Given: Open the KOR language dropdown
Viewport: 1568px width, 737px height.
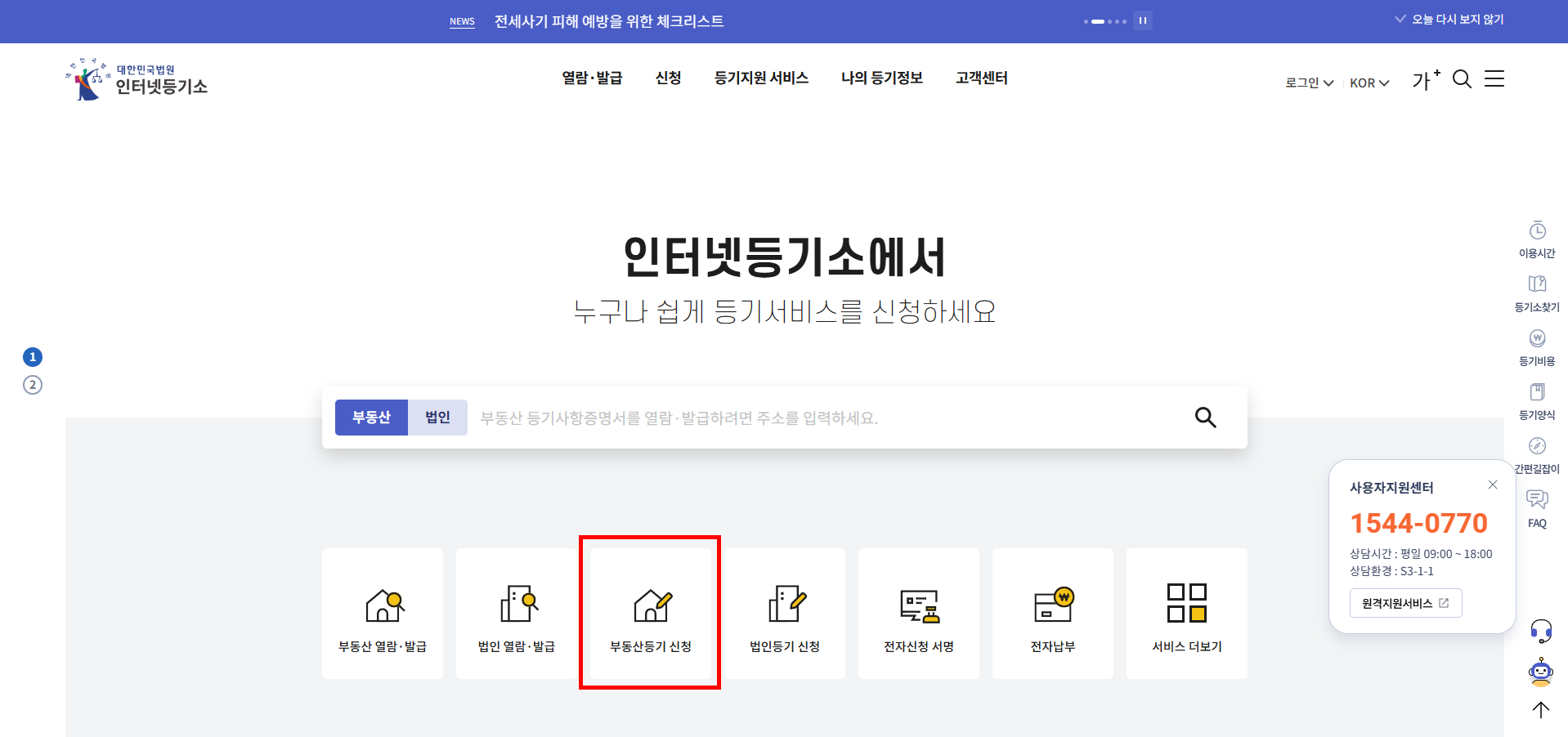Looking at the screenshot, I should click(x=1369, y=83).
